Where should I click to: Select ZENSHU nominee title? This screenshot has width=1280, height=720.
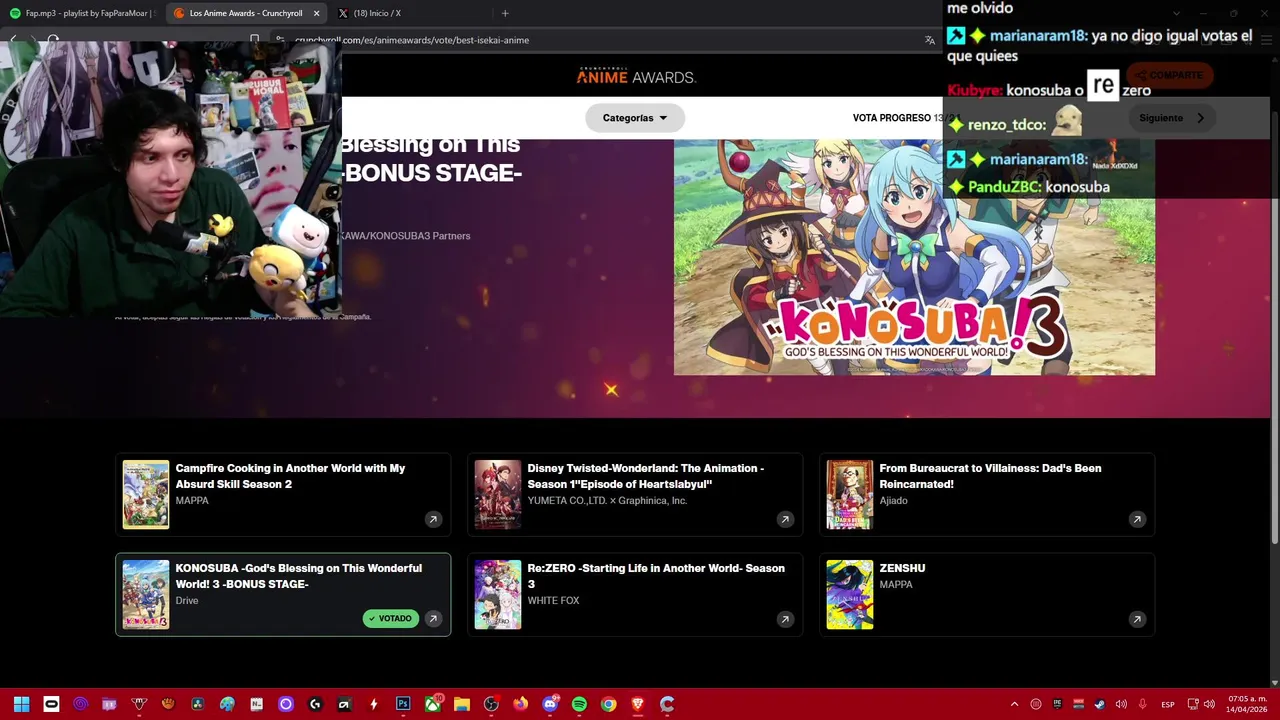(902, 568)
